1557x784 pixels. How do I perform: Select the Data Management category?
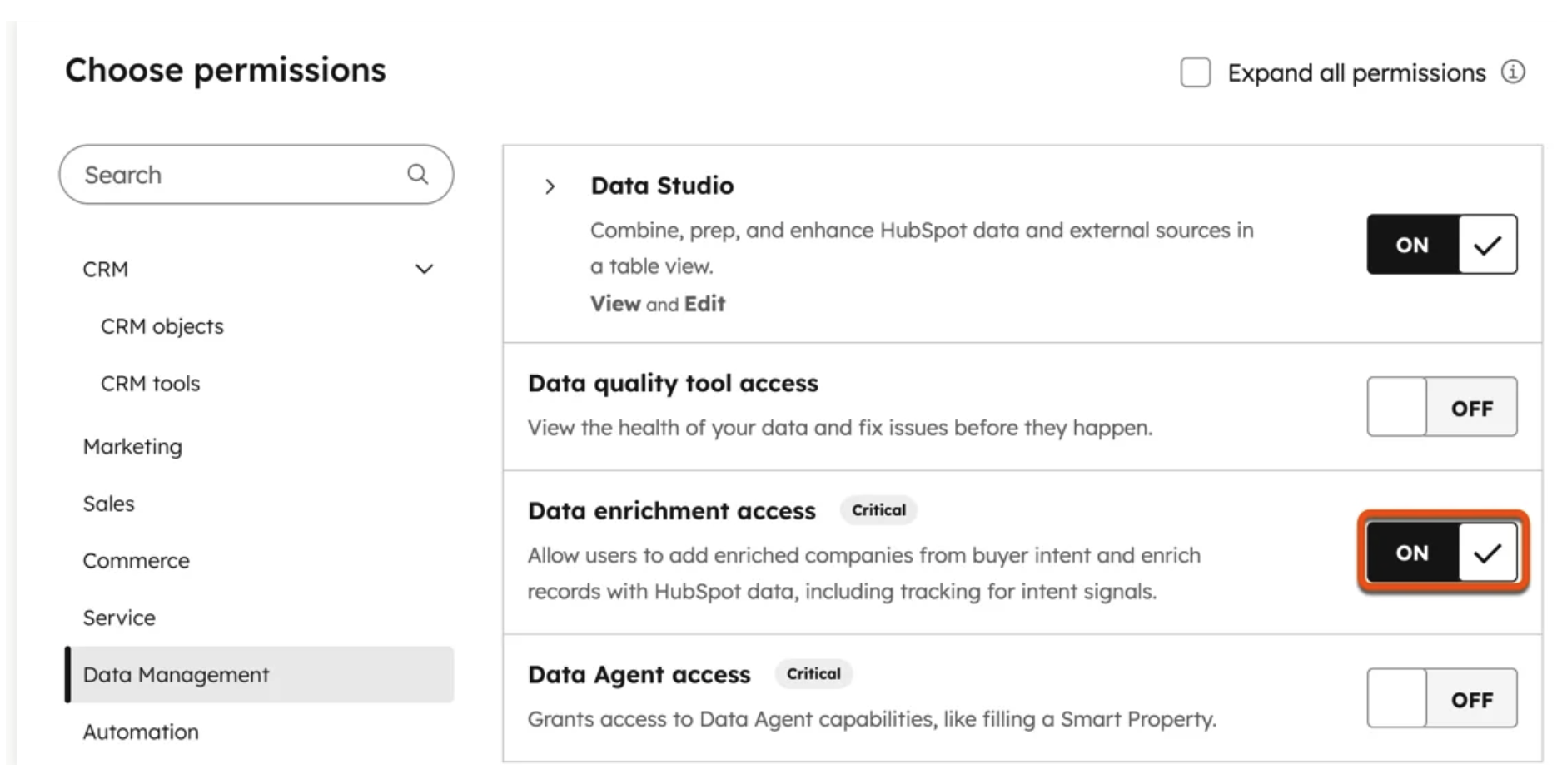pos(177,675)
